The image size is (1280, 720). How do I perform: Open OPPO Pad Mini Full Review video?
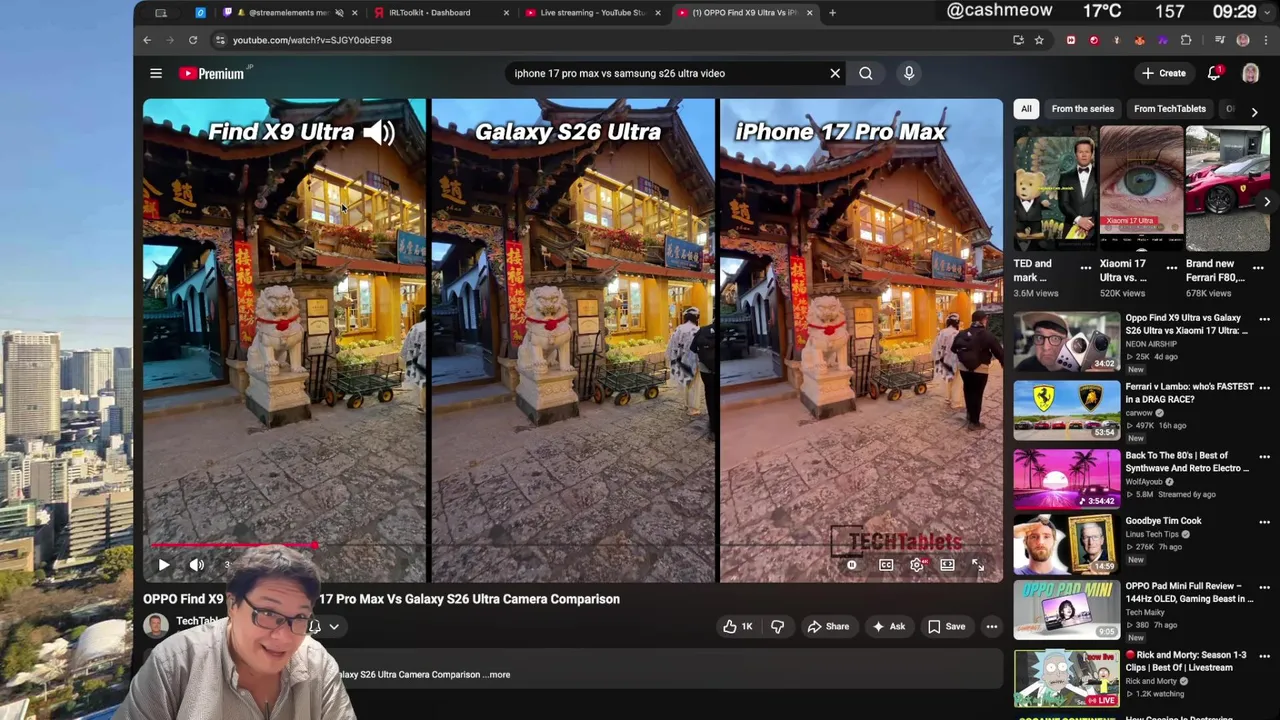pyautogui.click(x=1067, y=610)
